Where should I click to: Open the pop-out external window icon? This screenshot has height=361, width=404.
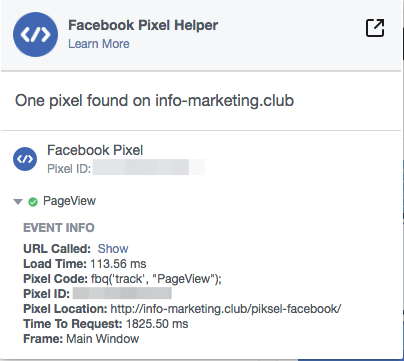click(x=375, y=28)
